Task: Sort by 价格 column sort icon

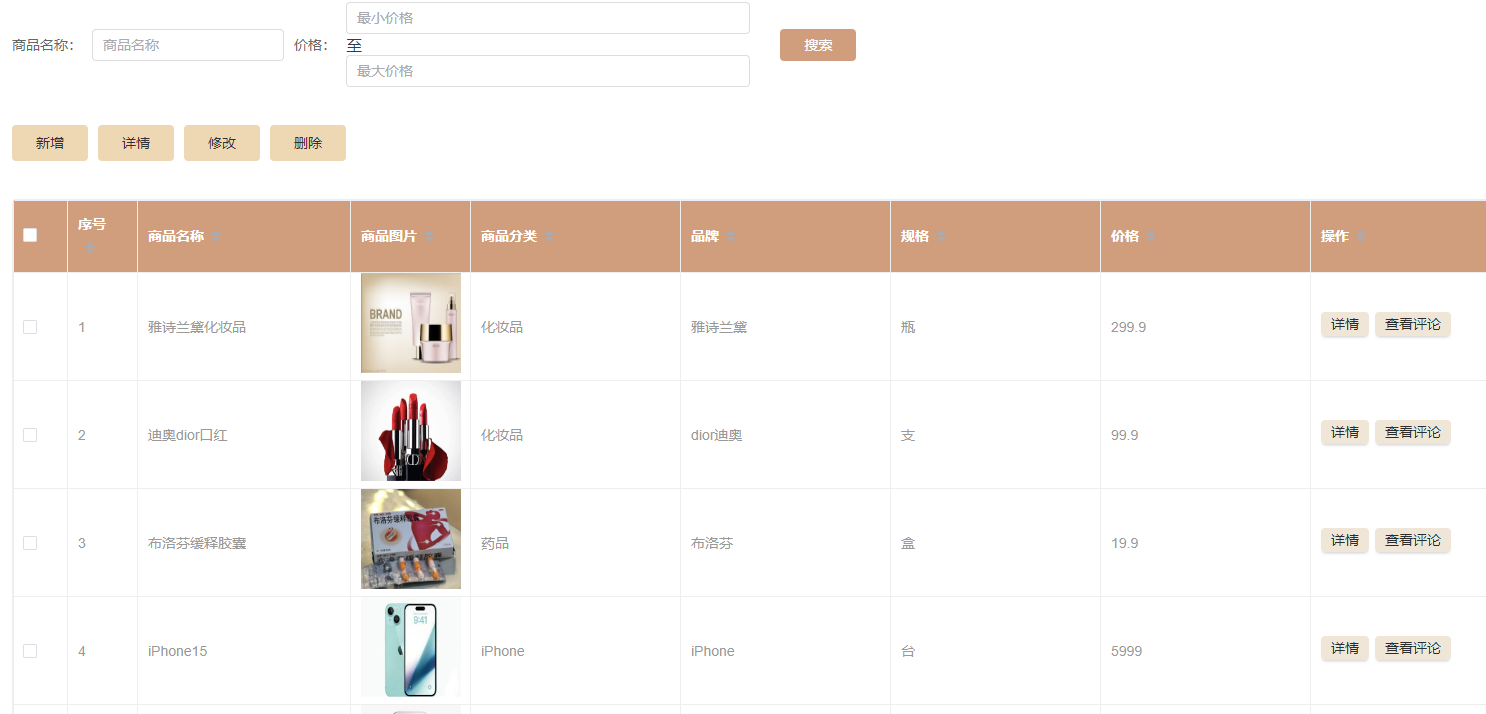Action: tap(1150, 236)
